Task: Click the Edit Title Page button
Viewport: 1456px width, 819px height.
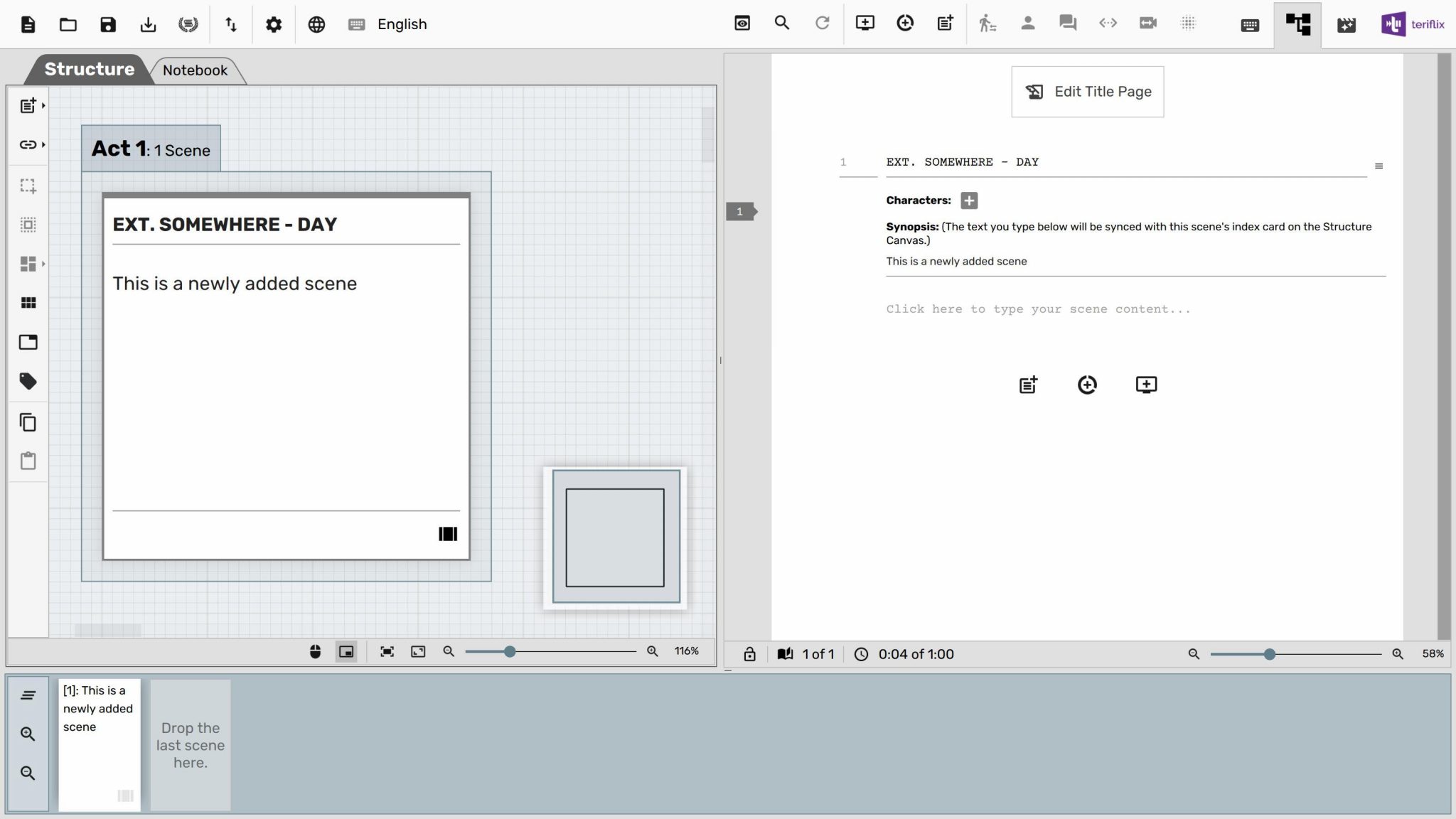Action: tap(1087, 91)
